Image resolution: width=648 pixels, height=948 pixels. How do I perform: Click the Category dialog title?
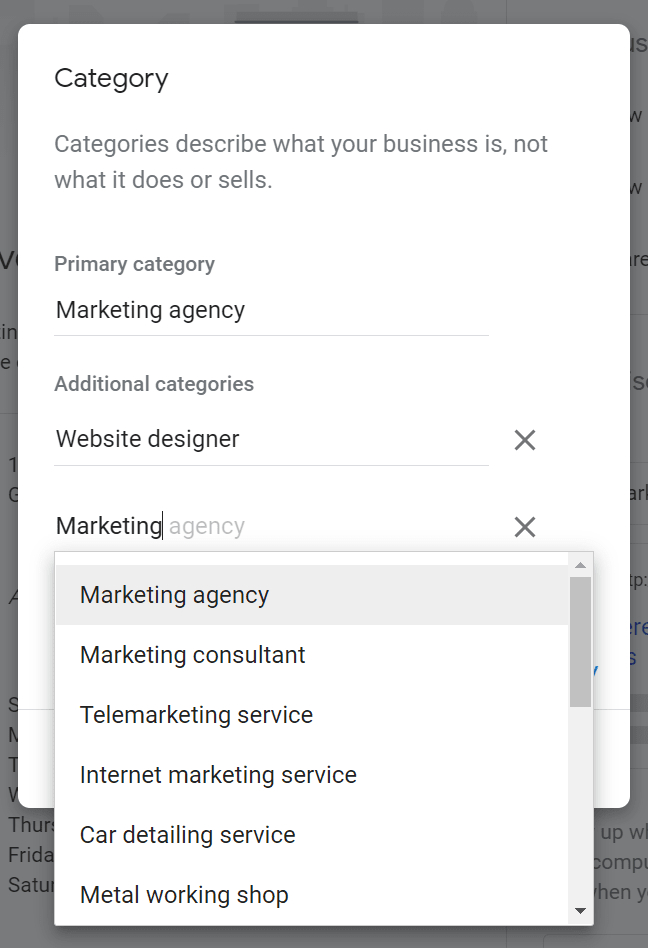tap(111, 79)
